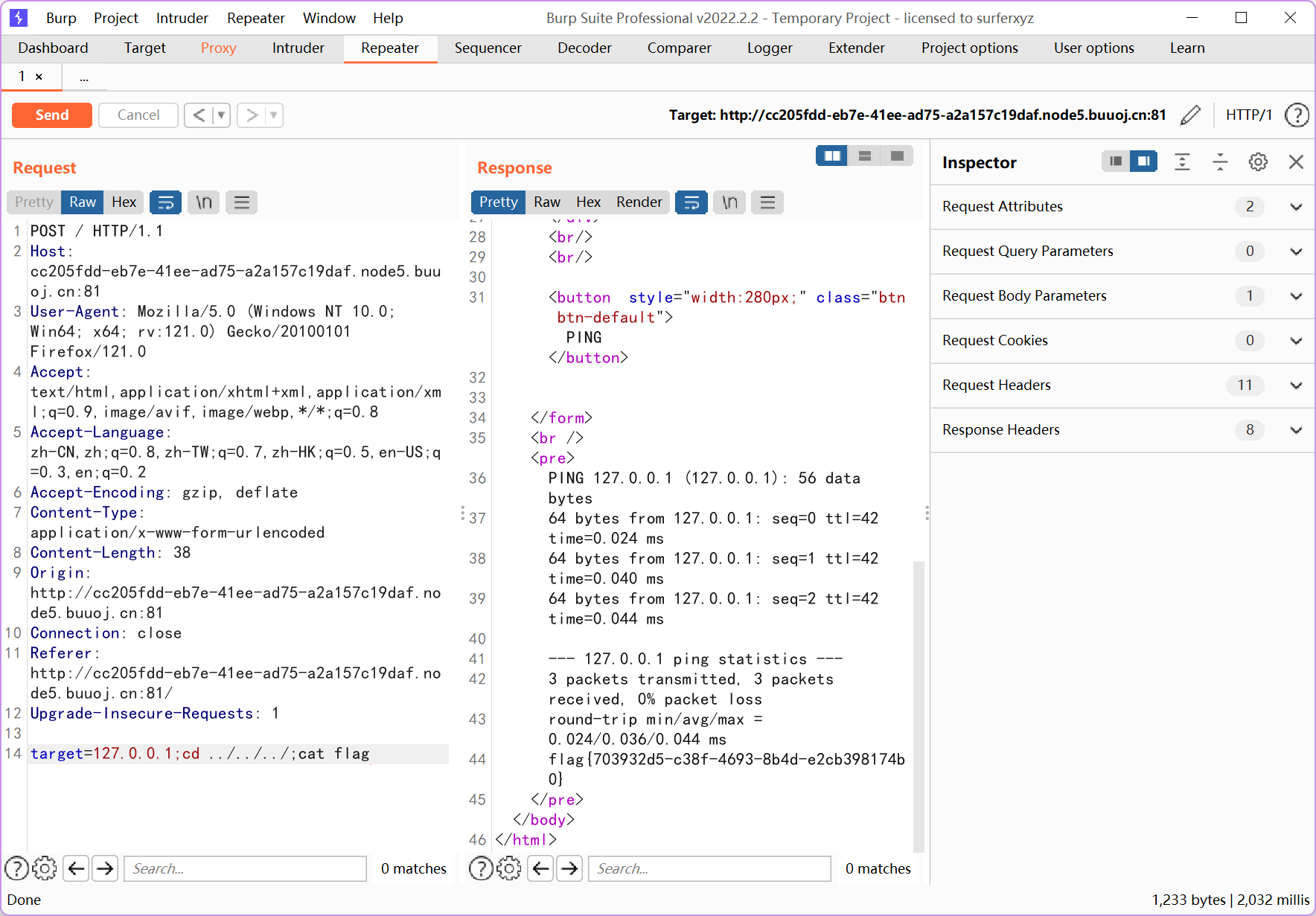Click the HTTP/1 protocol label
Image resolution: width=1316 pixels, height=916 pixels.
click(1249, 115)
